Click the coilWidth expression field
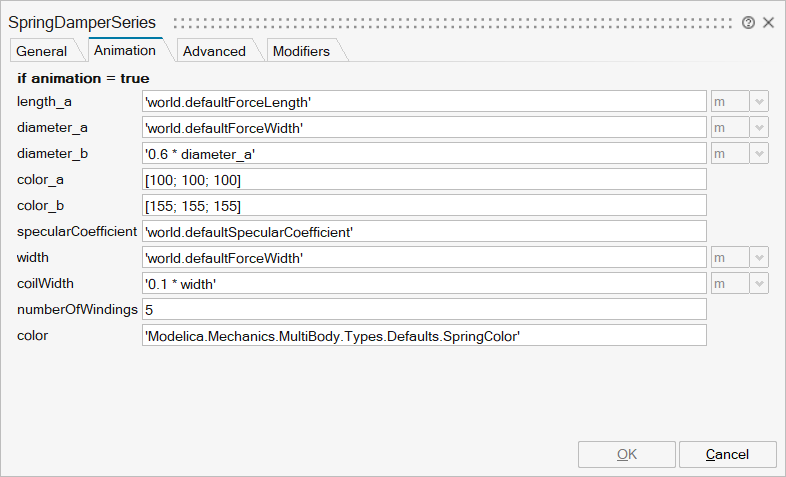 coord(425,283)
